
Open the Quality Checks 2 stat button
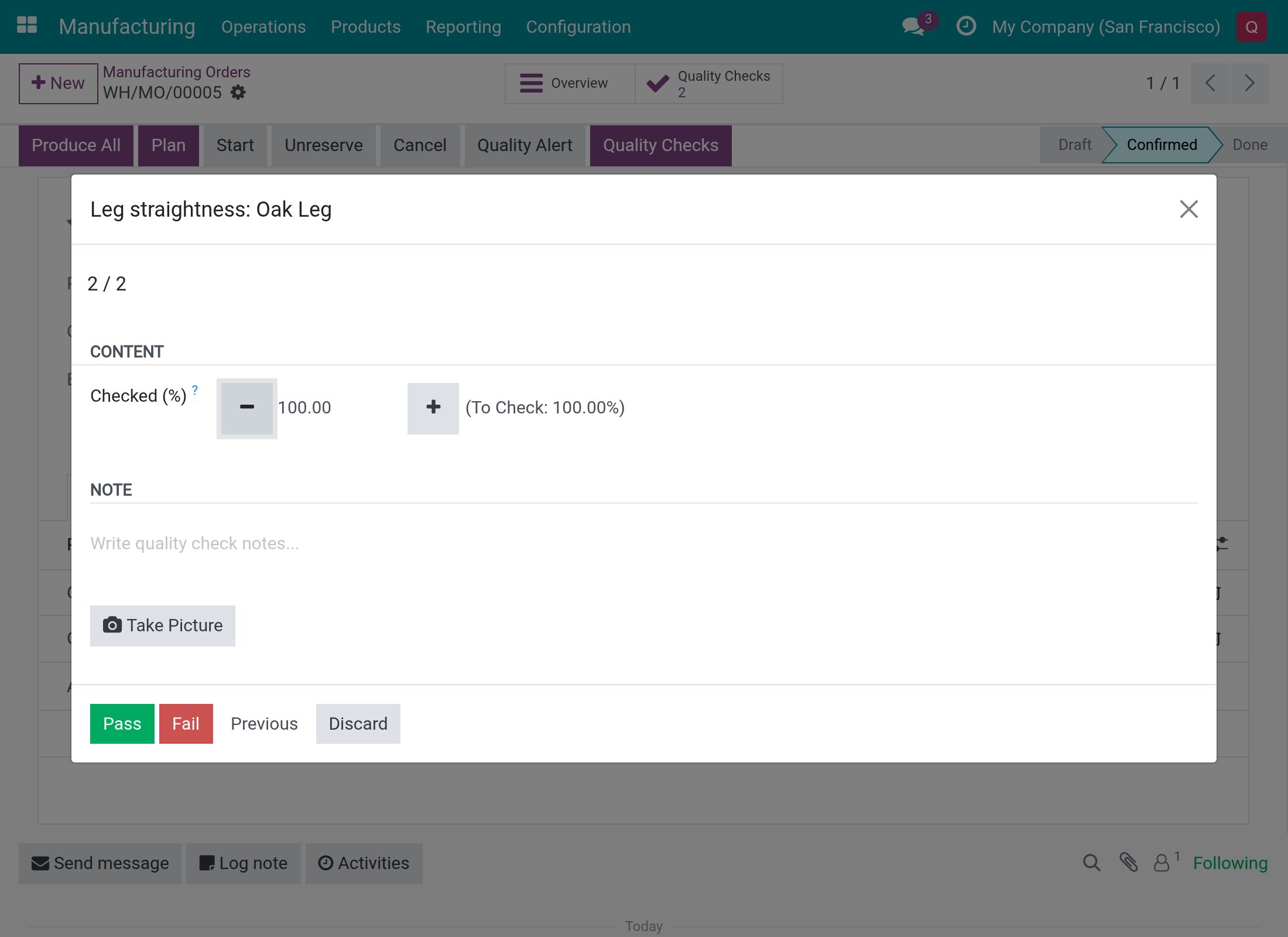(x=709, y=83)
